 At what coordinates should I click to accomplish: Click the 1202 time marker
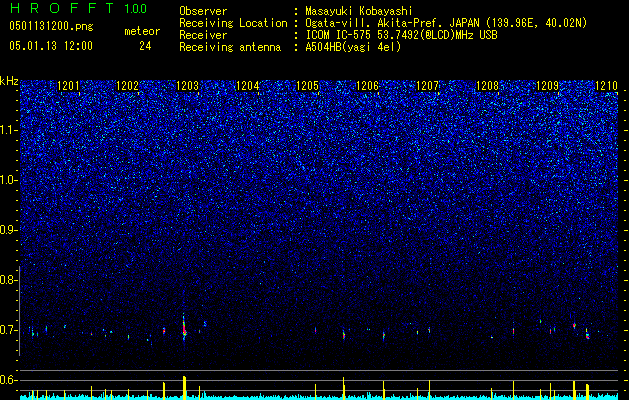pos(128,86)
